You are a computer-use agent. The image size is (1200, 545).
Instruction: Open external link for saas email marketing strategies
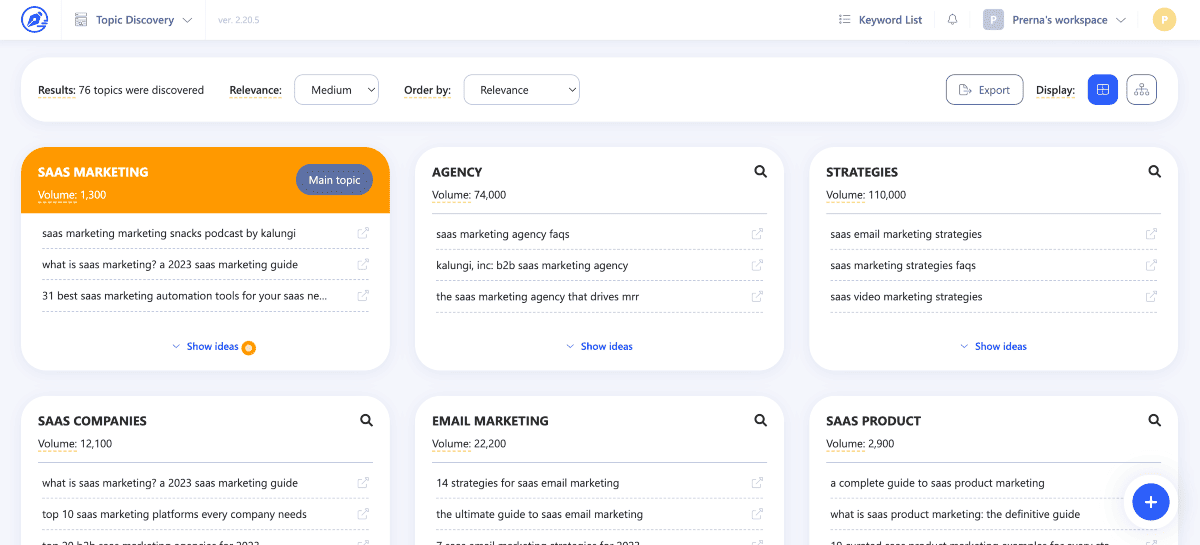pos(1151,234)
